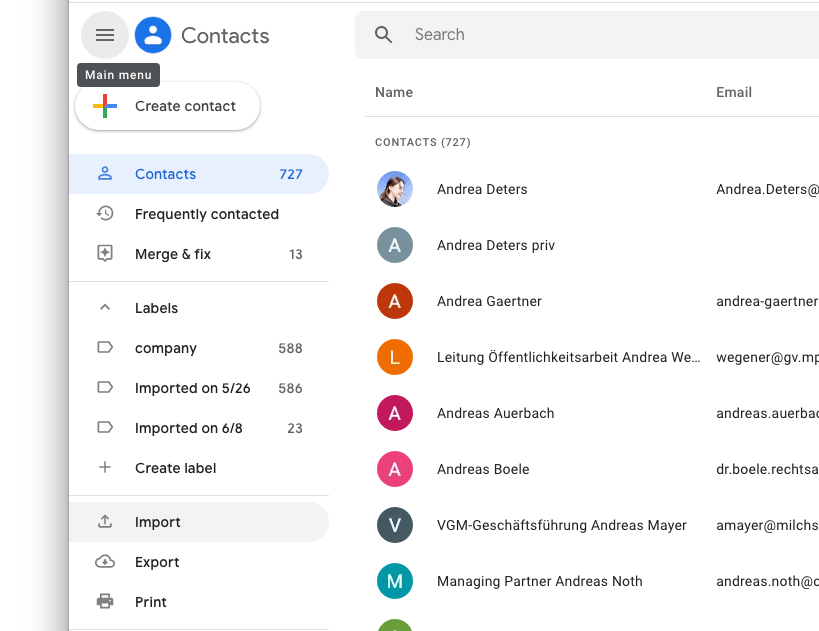Viewport: 819px width, 631px height.
Task: Open Merge & fix via its icon
Action: 104,254
